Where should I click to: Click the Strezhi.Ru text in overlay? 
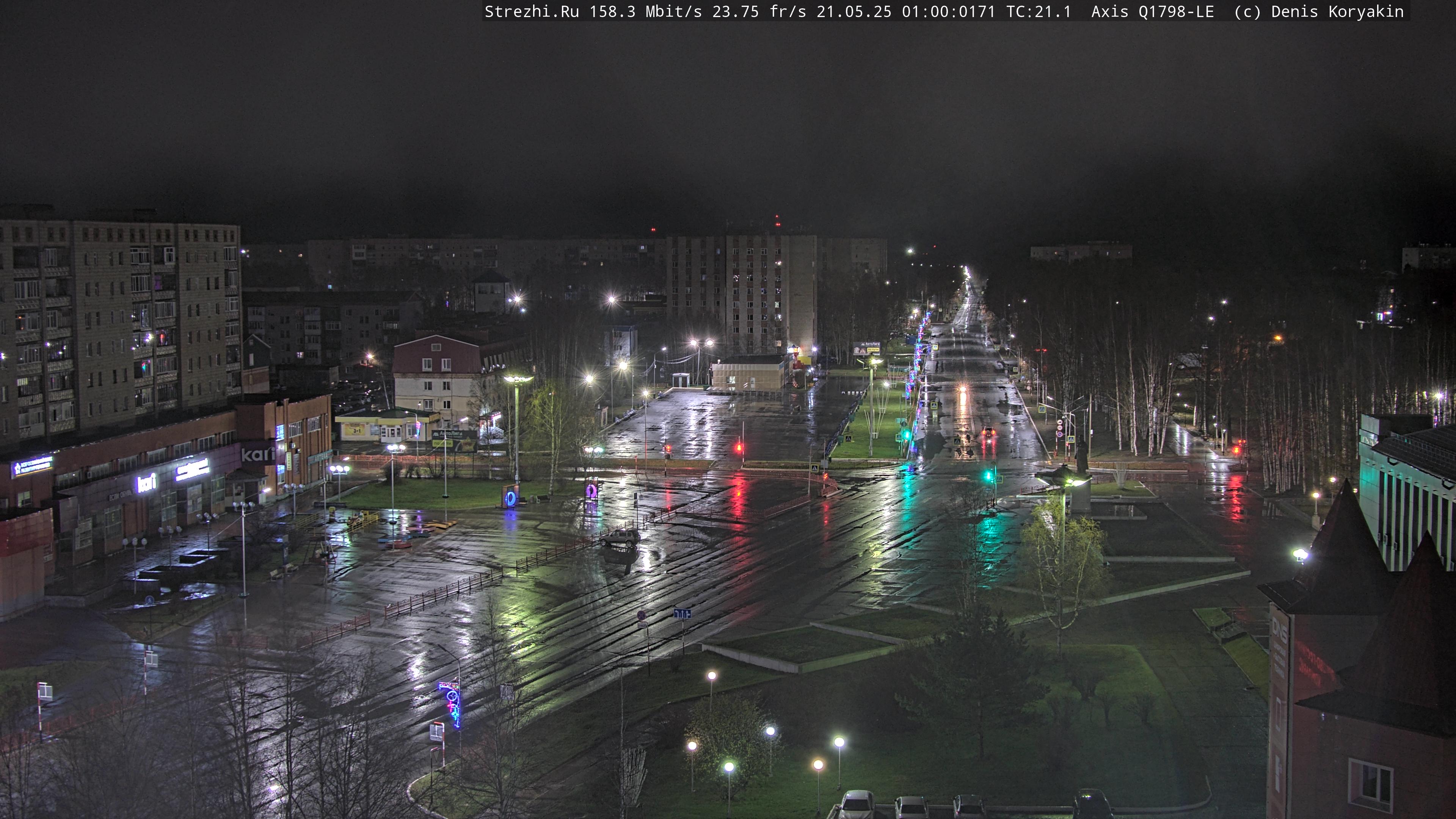[532, 12]
